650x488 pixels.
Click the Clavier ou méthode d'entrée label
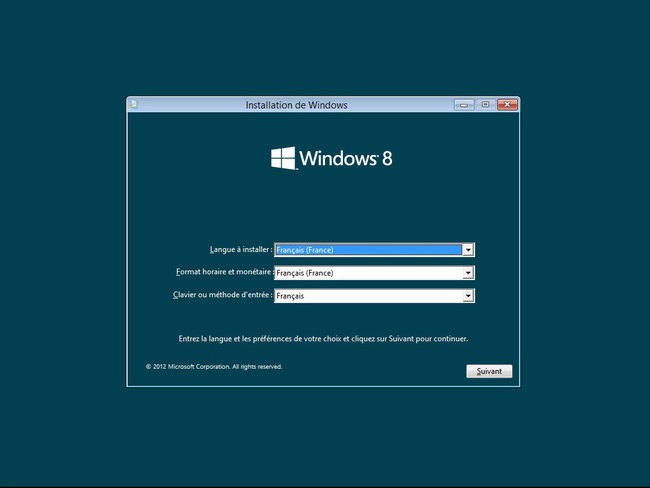click(x=223, y=295)
